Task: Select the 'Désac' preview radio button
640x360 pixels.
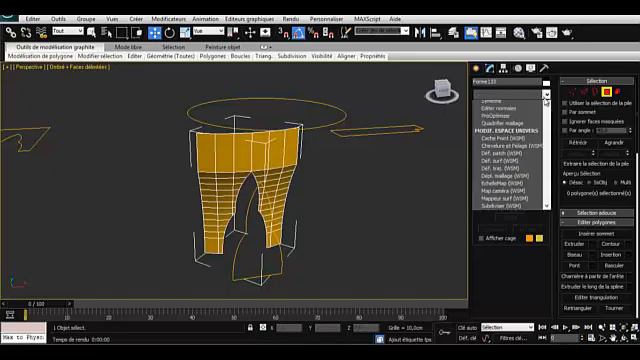Action: [564, 182]
